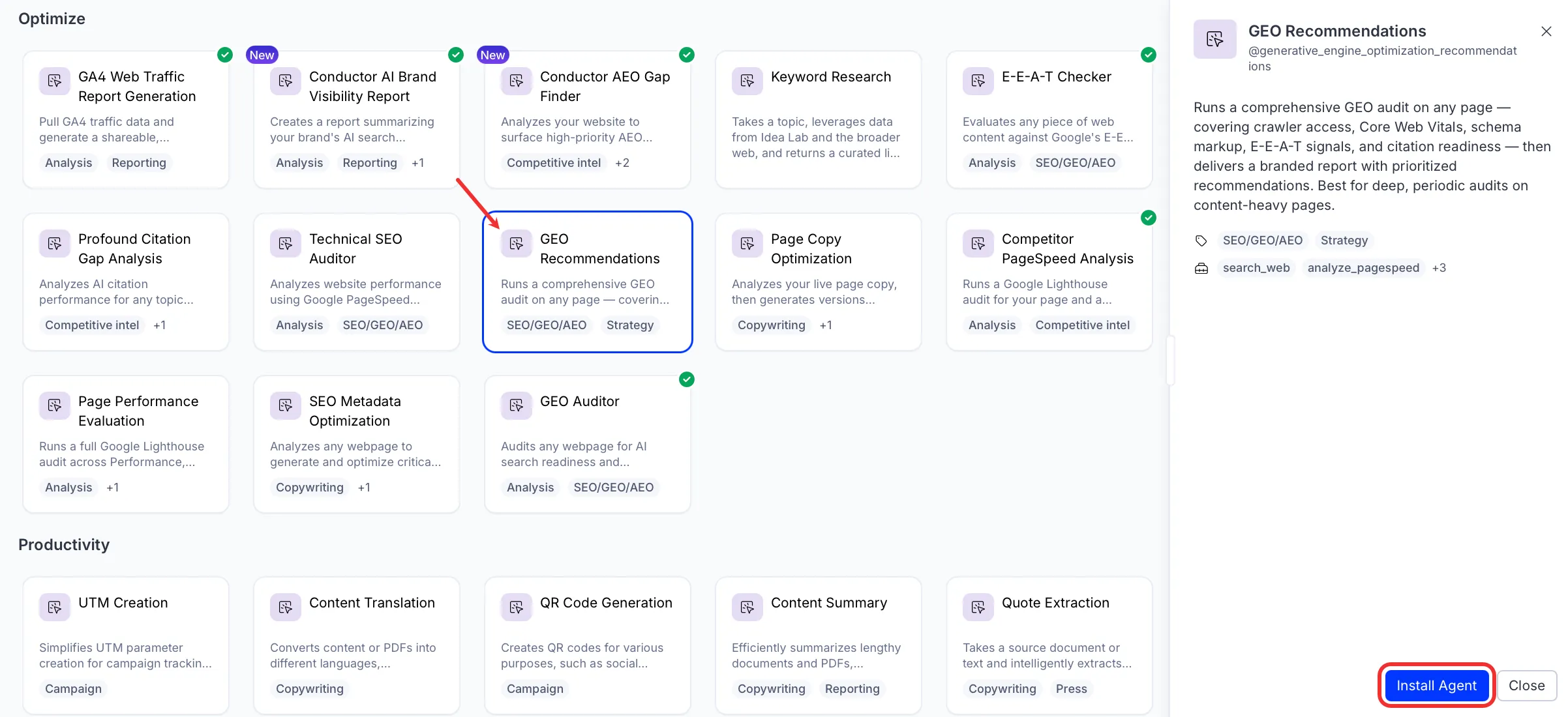Expand the +3 more tools indicator
Image resolution: width=1568 pixels, height=717 pixels.
pos(1439,268)
